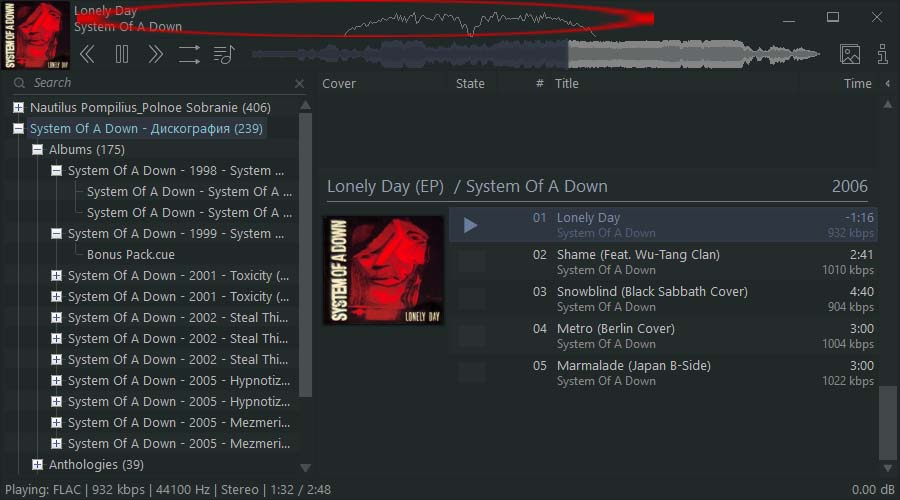This screenshot has height=500, width=900.
Task: Click the library tree scrollbar up arrow
Action: coord(305,105)
